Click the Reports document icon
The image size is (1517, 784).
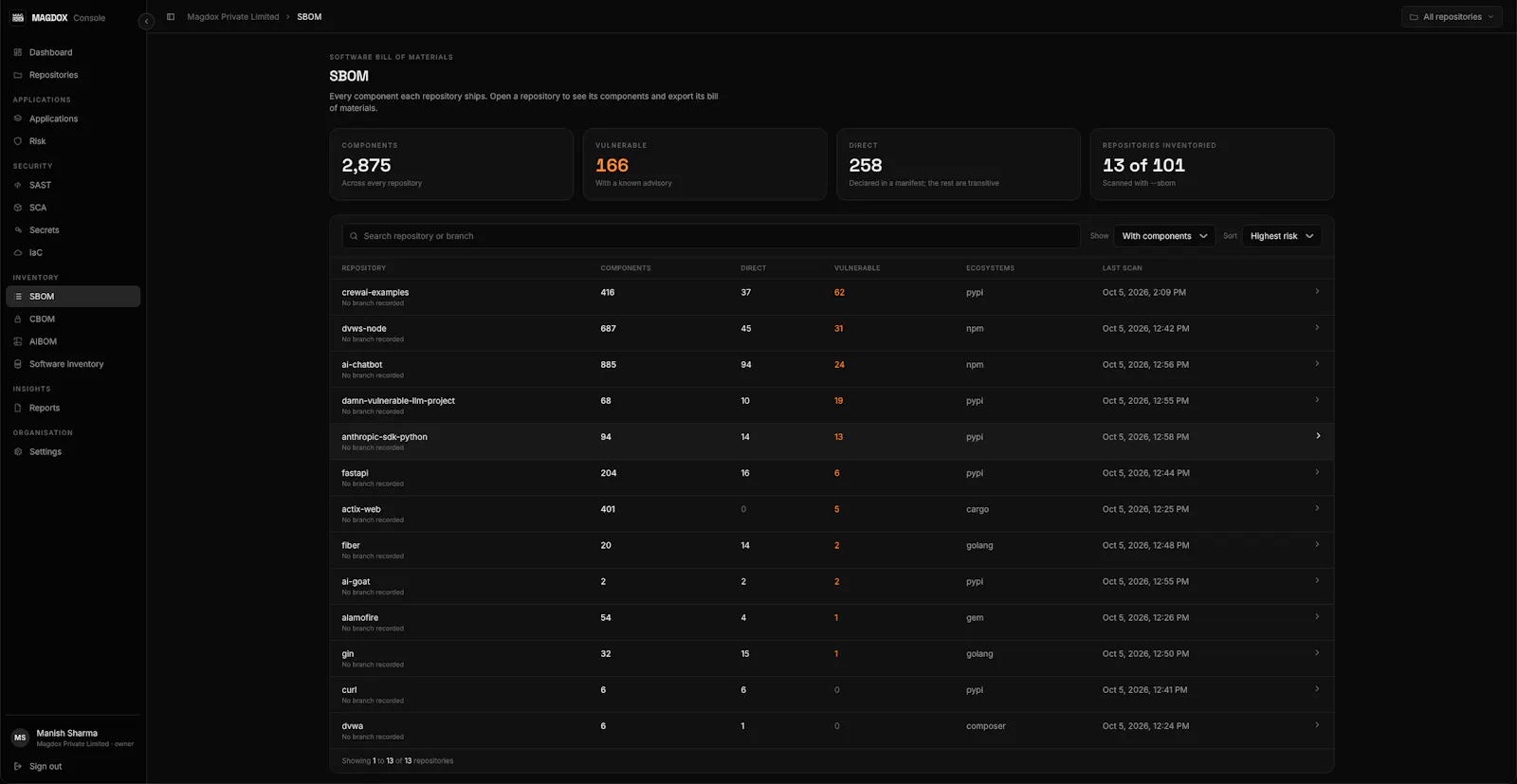pos(18,408)
